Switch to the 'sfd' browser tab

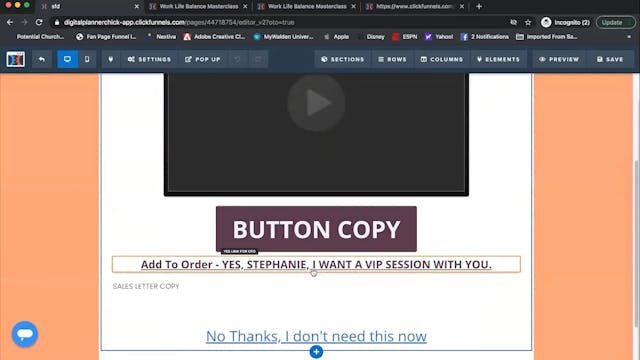(x=90, y=7)
